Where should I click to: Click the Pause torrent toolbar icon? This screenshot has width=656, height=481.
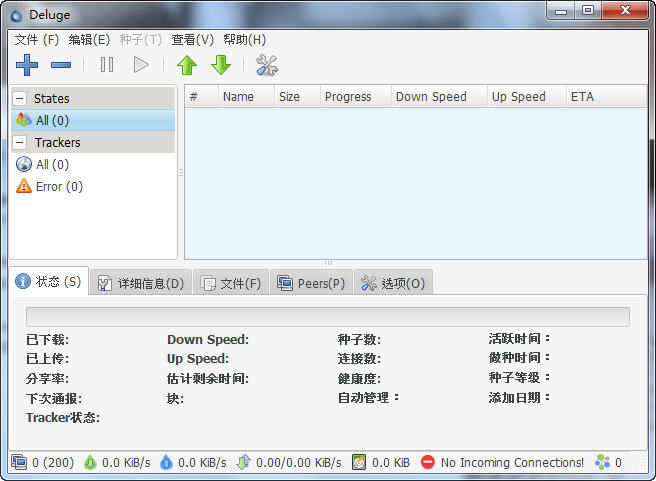[x=107, y=65]
